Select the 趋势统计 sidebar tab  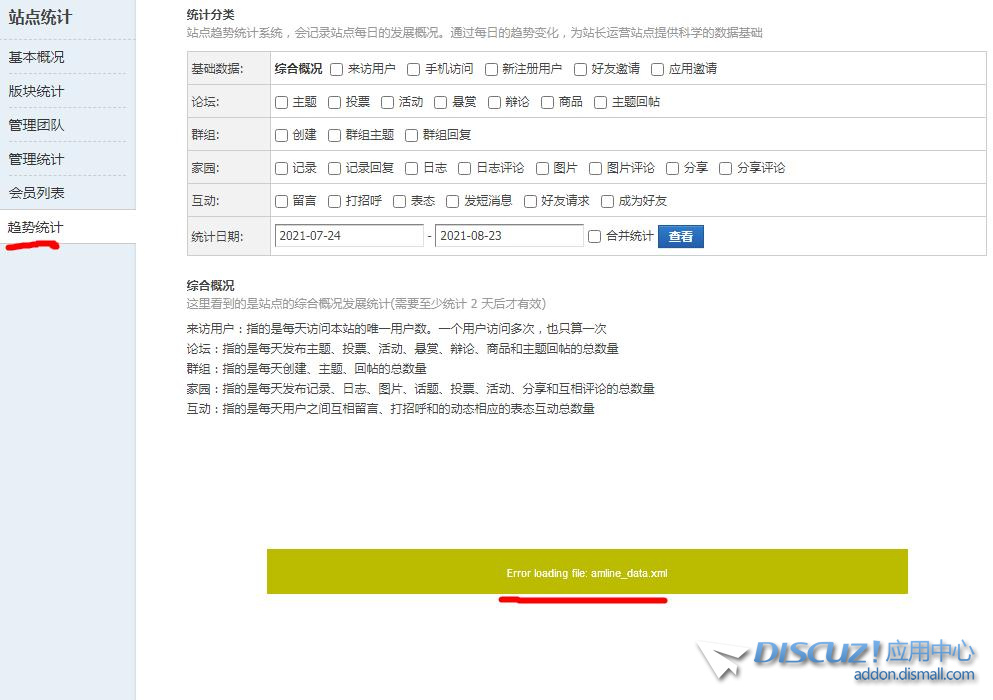(36, 227)
